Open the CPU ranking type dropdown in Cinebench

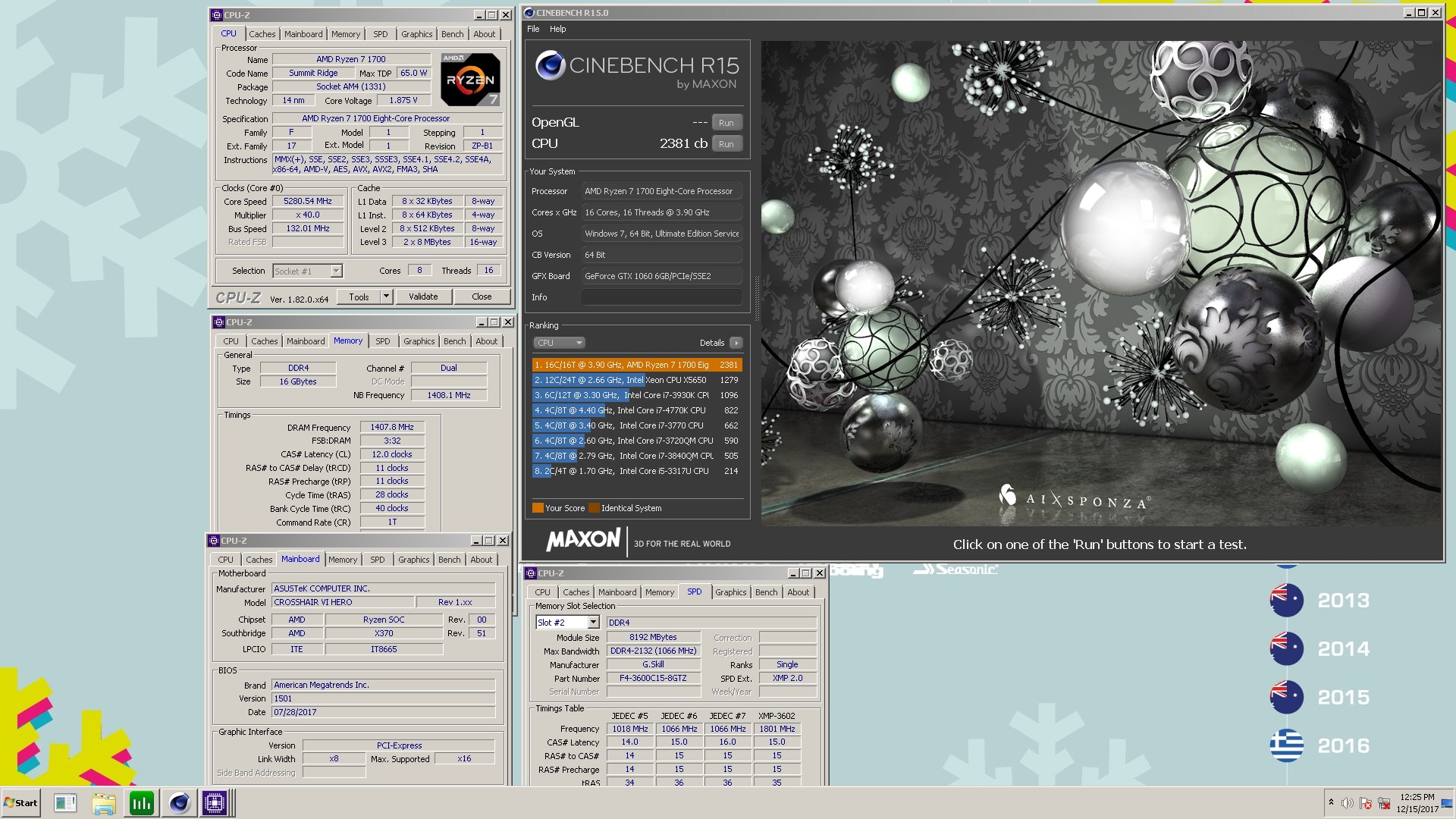[559, 343]
